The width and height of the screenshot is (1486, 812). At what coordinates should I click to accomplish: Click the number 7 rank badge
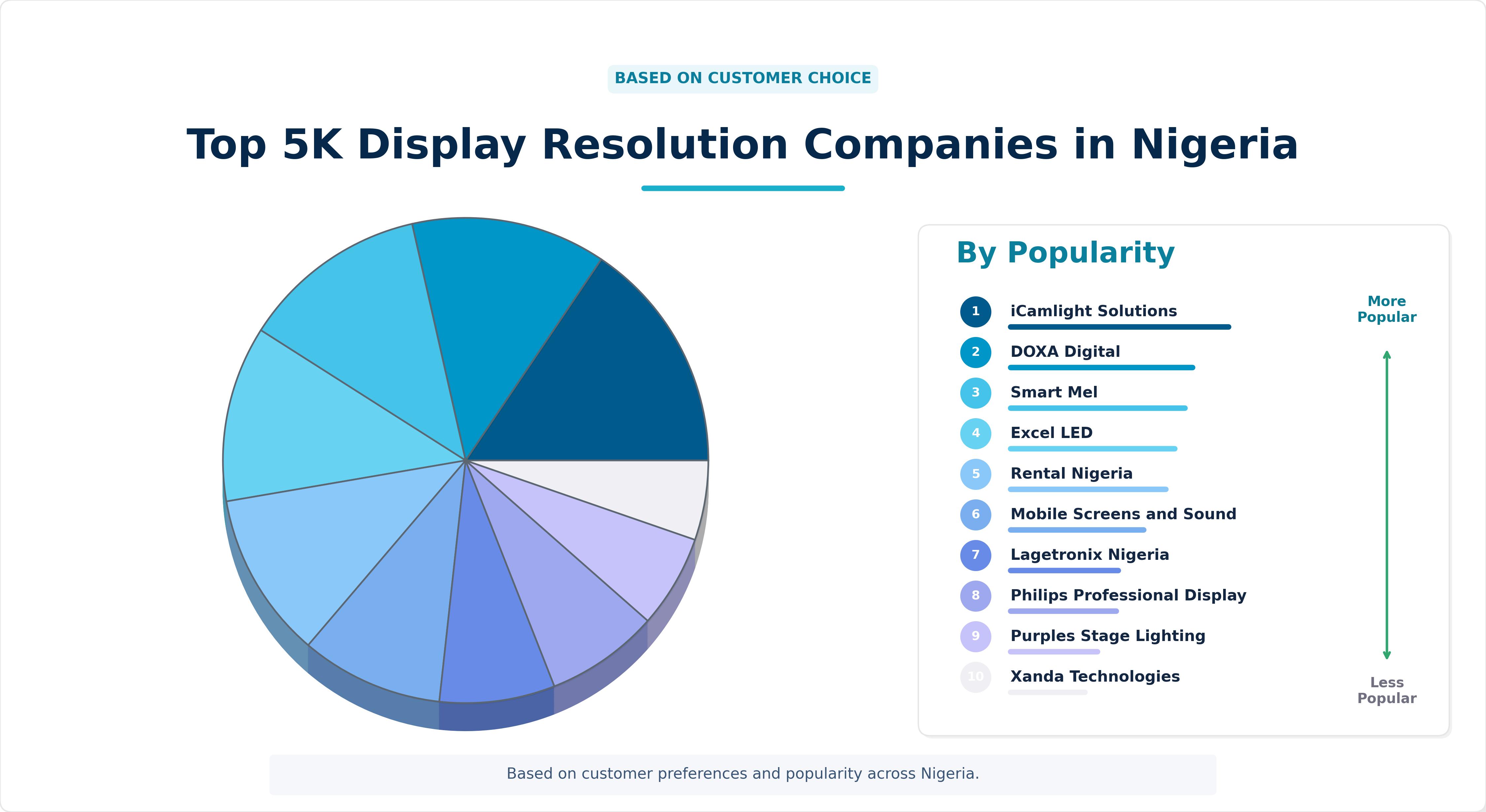coord(975,556)
